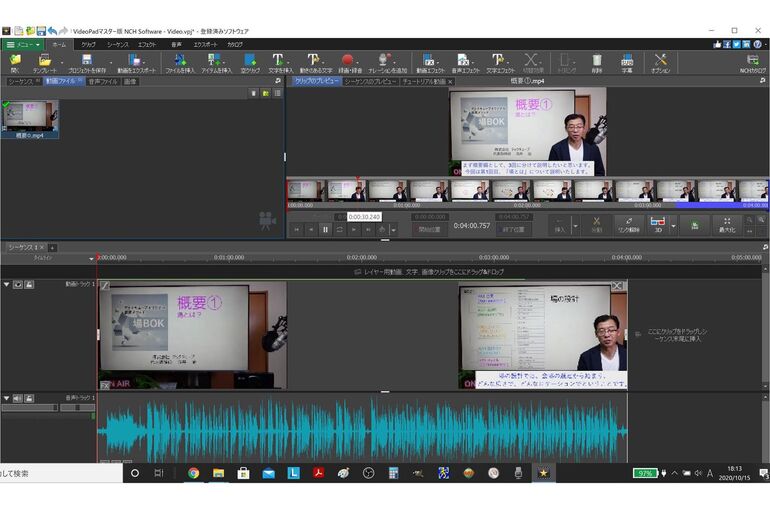Viewport: 770px width, 510px height.
Task: Open the 画像 images bin tab
Action: (x=130, y=81)
